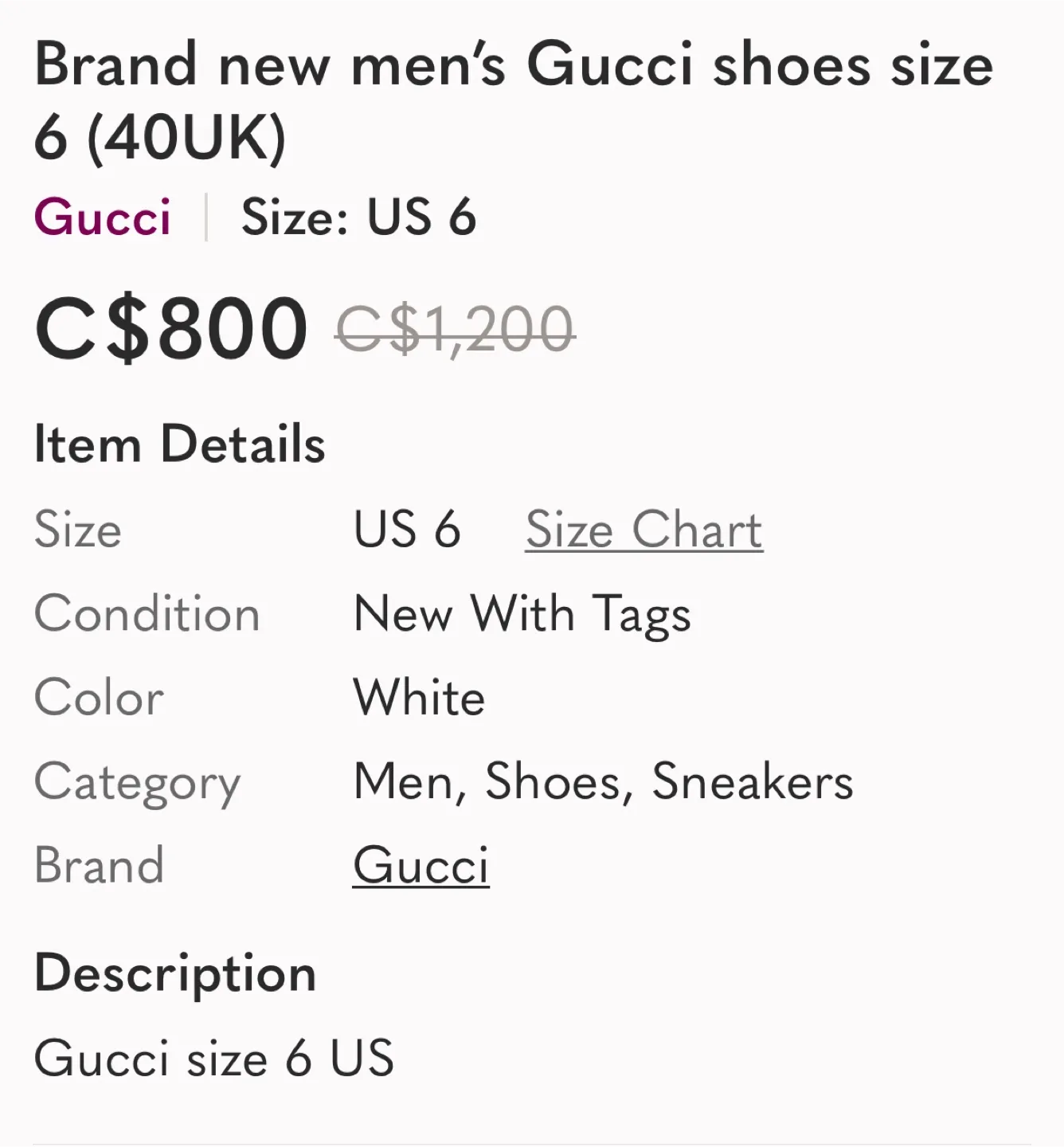Click the color value White
This screenshot has width=1064, height=1147.
pyautogui.click(x=420, y=699)
